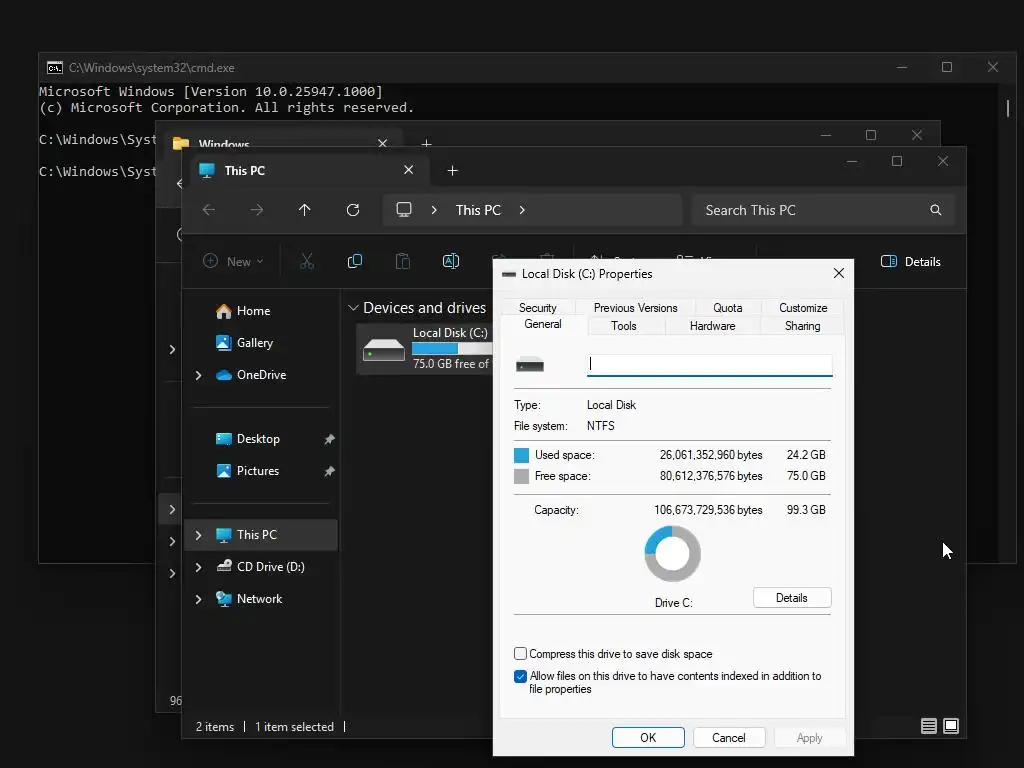Open a new tab in This PC window
1024x768 pixels.
tap(452, 170)
